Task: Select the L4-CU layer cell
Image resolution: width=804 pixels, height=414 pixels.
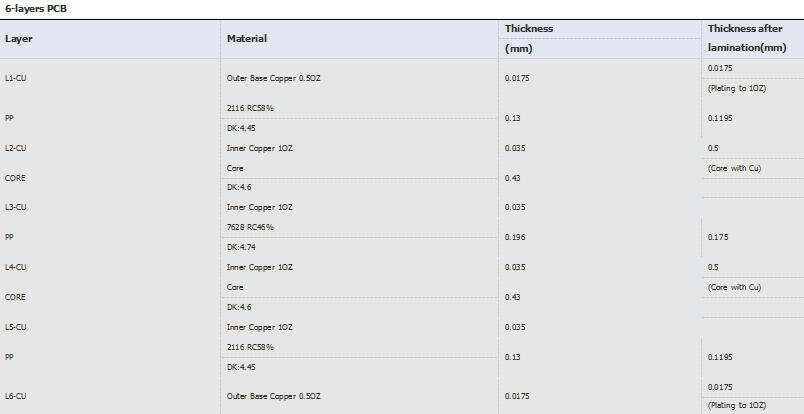Action: pyautogui.click(x=15, y=267)
